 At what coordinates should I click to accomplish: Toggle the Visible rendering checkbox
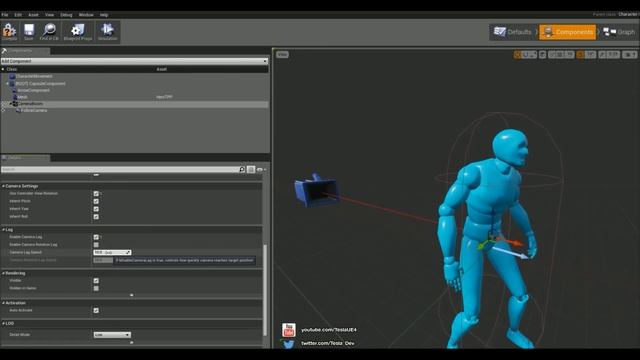(x=96, y=281)
